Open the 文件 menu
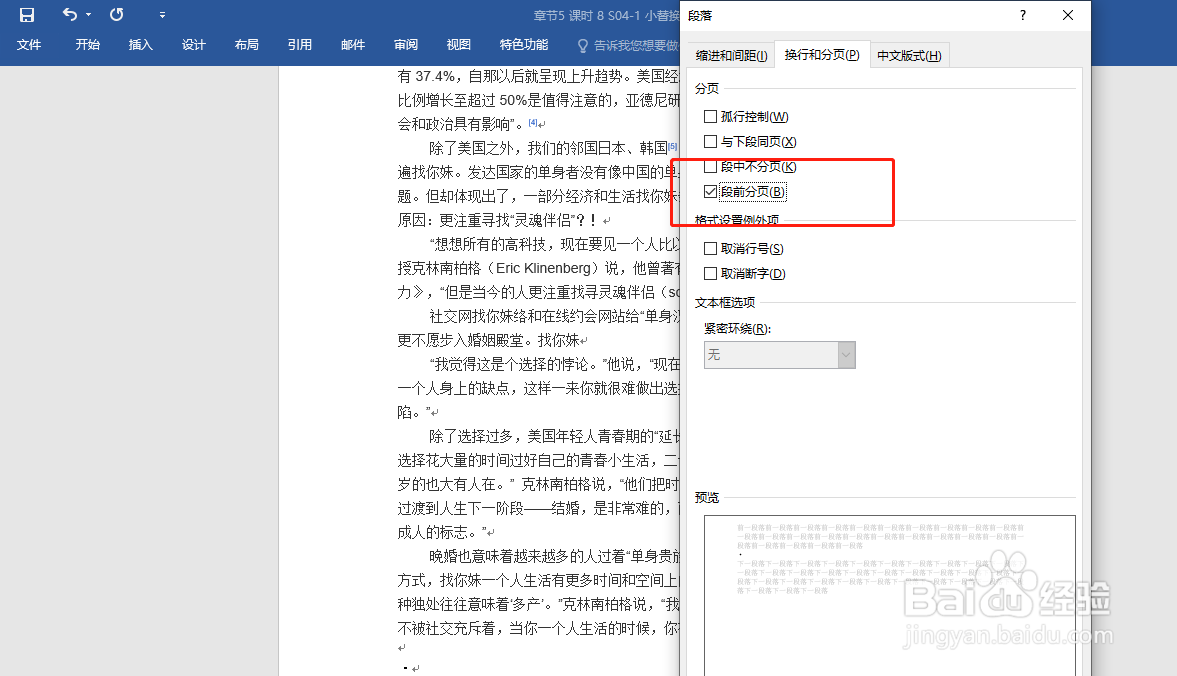This screenshot has width=1177, height=676. point(29,45)
